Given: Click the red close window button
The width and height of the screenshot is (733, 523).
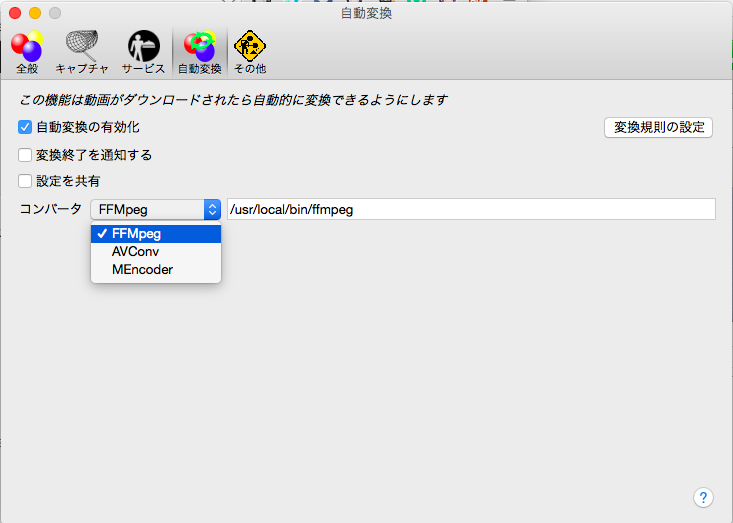Looking at the screenshot, I should (15, 13).
